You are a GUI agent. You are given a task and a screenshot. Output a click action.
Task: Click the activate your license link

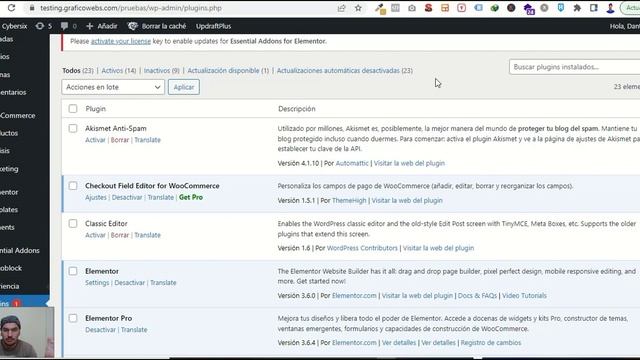[x=121, y=41]
